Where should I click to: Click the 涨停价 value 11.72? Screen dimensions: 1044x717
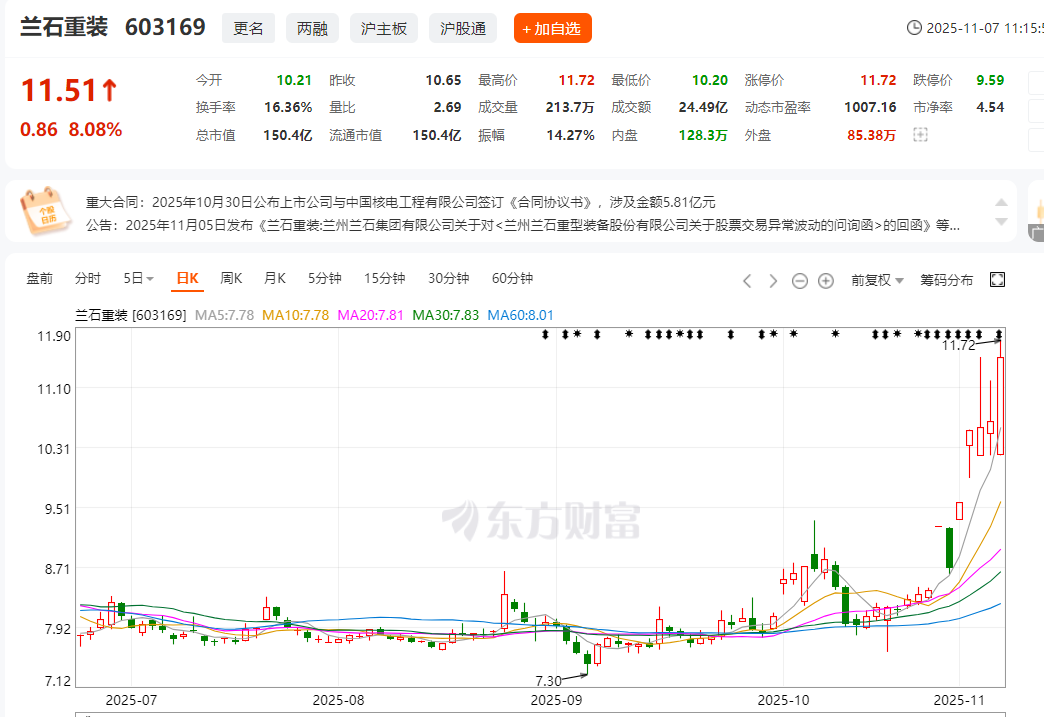878,80
